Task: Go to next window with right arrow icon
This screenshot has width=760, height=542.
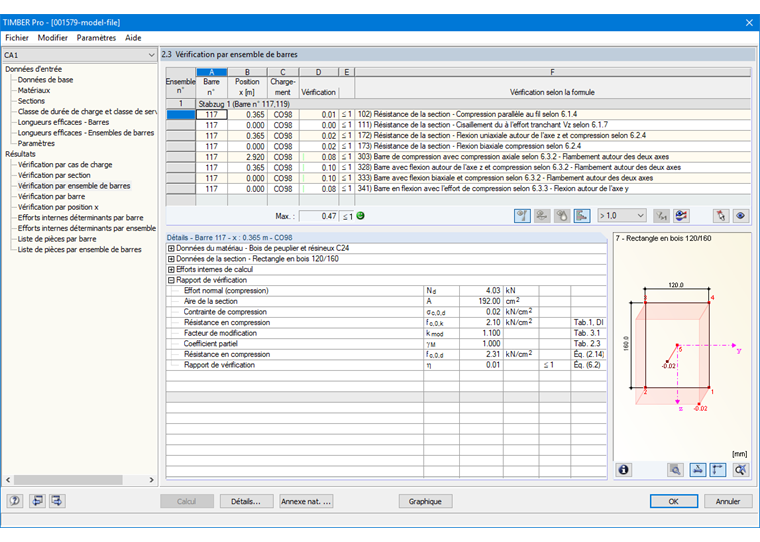Action: pyautogui.click(x=57, y=501)
